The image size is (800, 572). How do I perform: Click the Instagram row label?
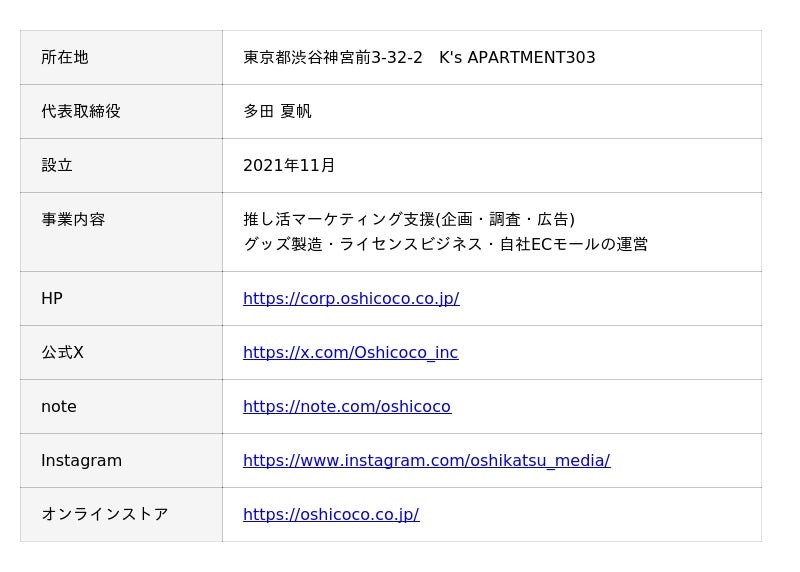click(81, 460)
